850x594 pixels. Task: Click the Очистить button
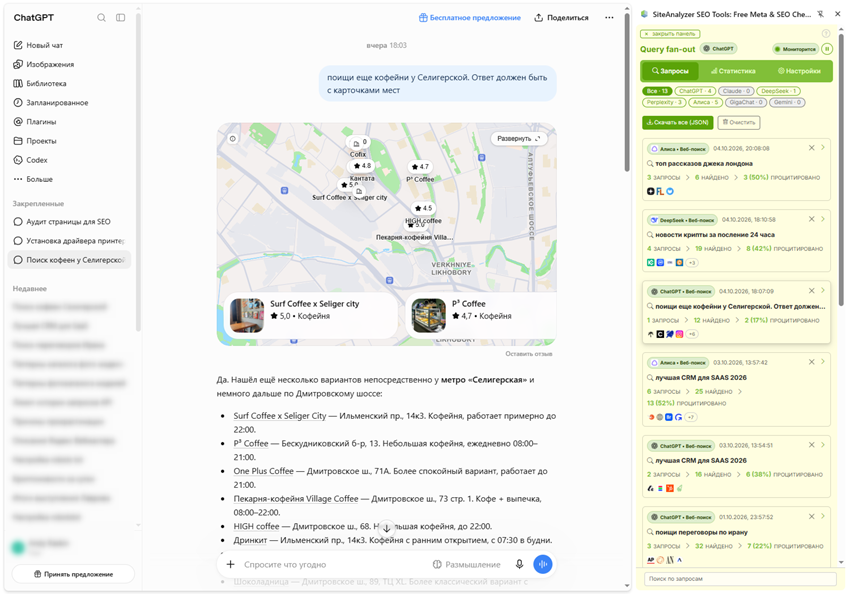pyautogui.click(x=738, y=122)
